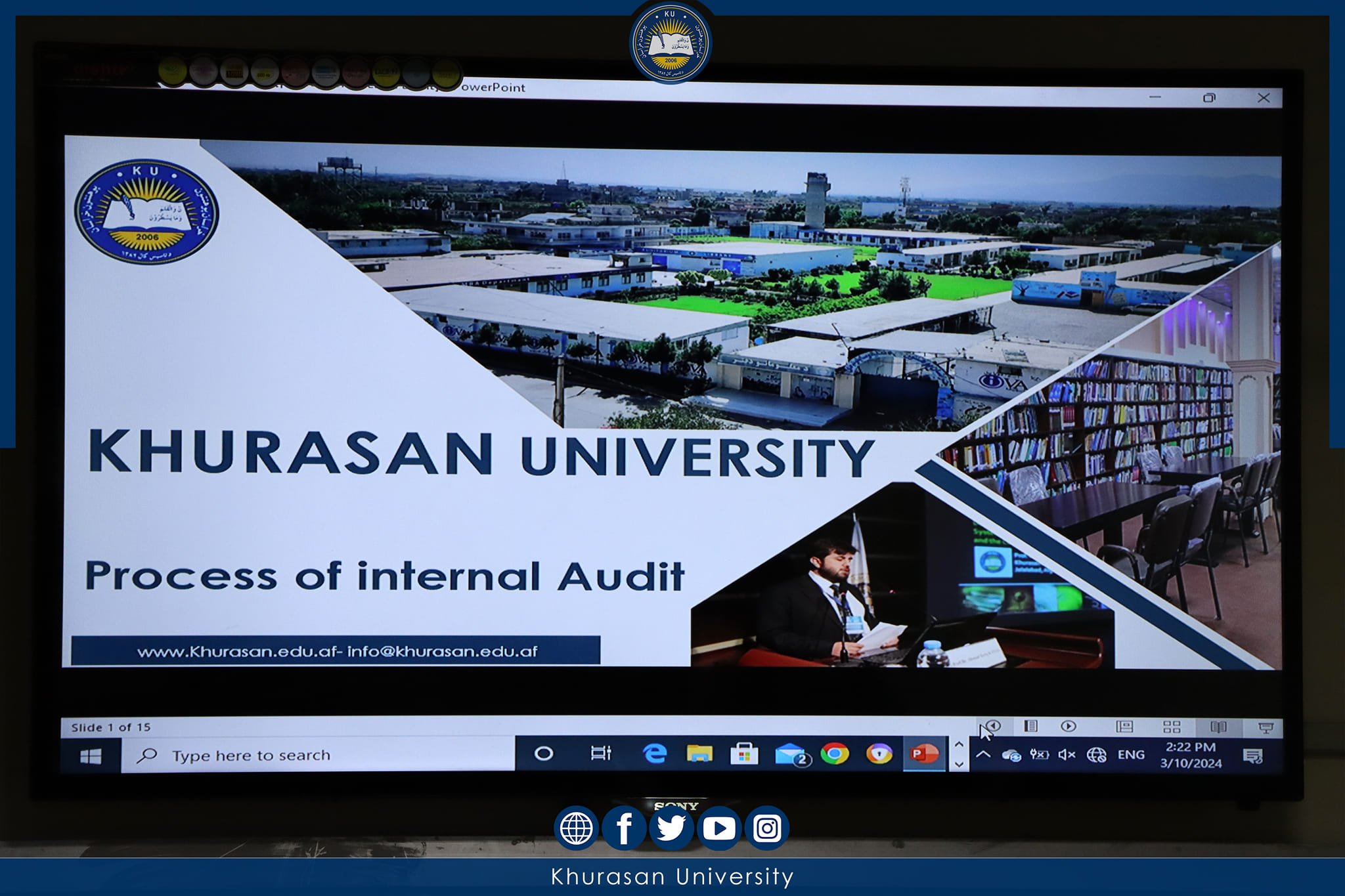Open the battery status tray icon
The height and width of the screenshot is (896, 1345).
coord(1039,755)
